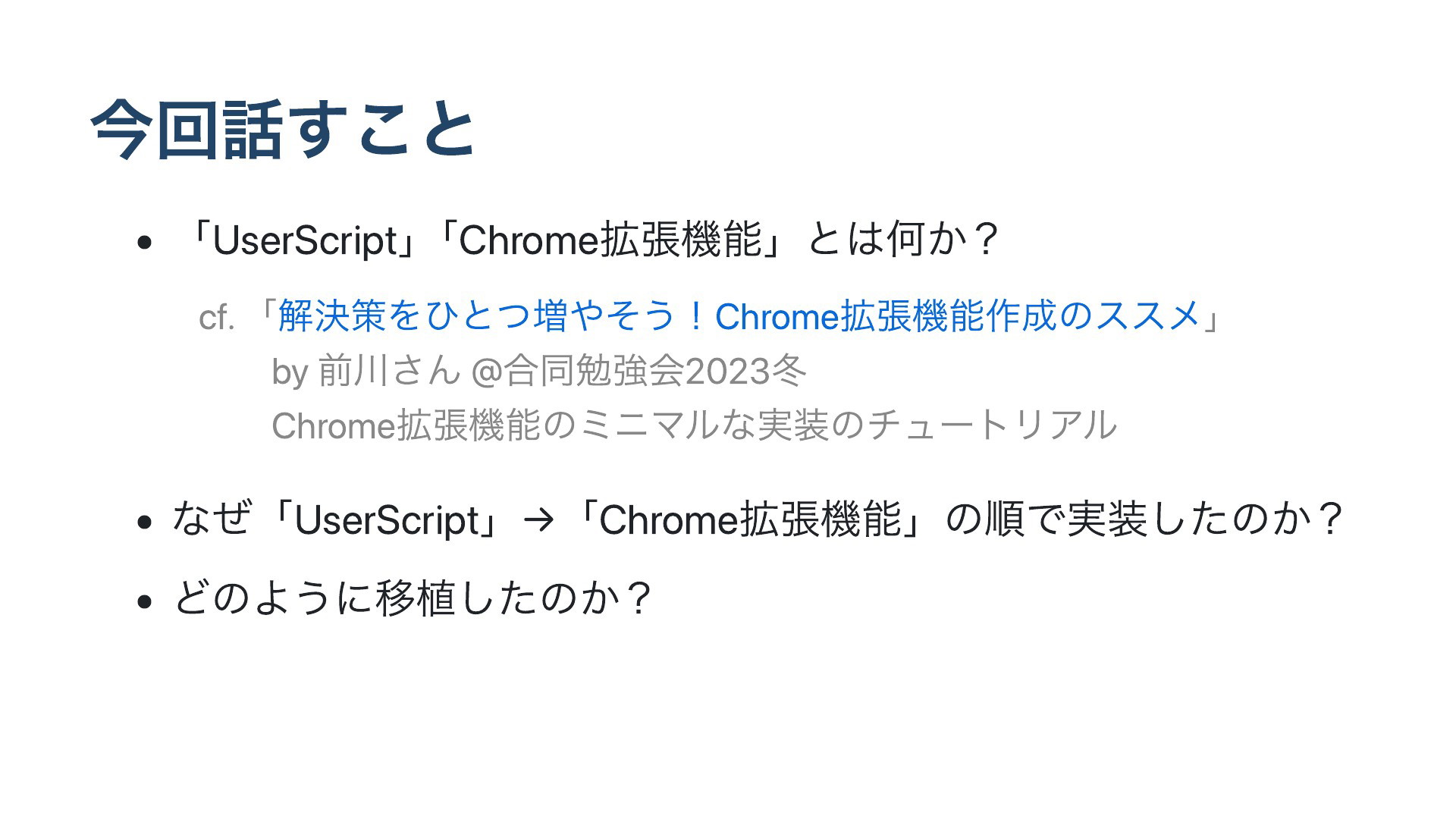Click the word by before 前川さん

(x=290, y=372)
